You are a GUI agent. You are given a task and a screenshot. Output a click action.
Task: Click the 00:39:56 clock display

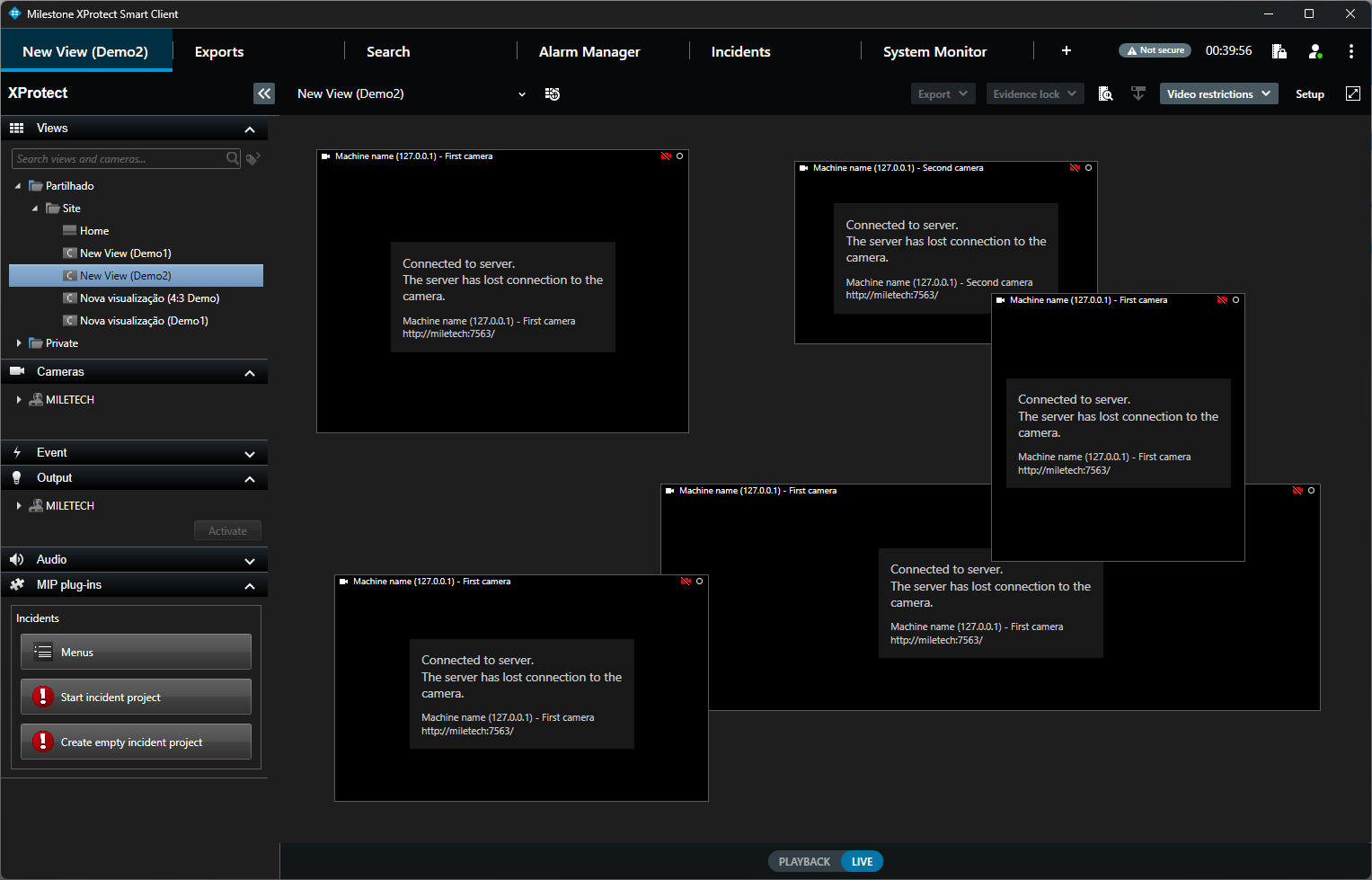[1228, 50]
